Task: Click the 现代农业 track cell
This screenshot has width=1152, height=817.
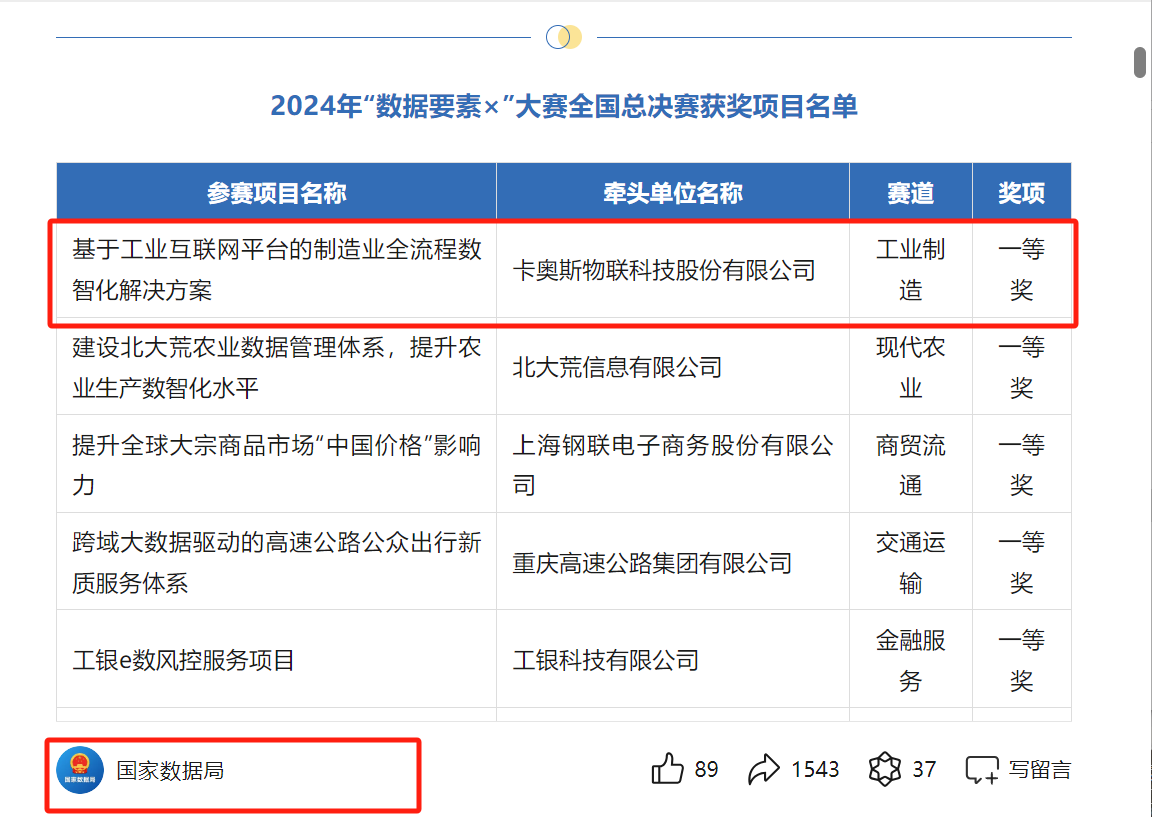Action: tap(911, 367)
